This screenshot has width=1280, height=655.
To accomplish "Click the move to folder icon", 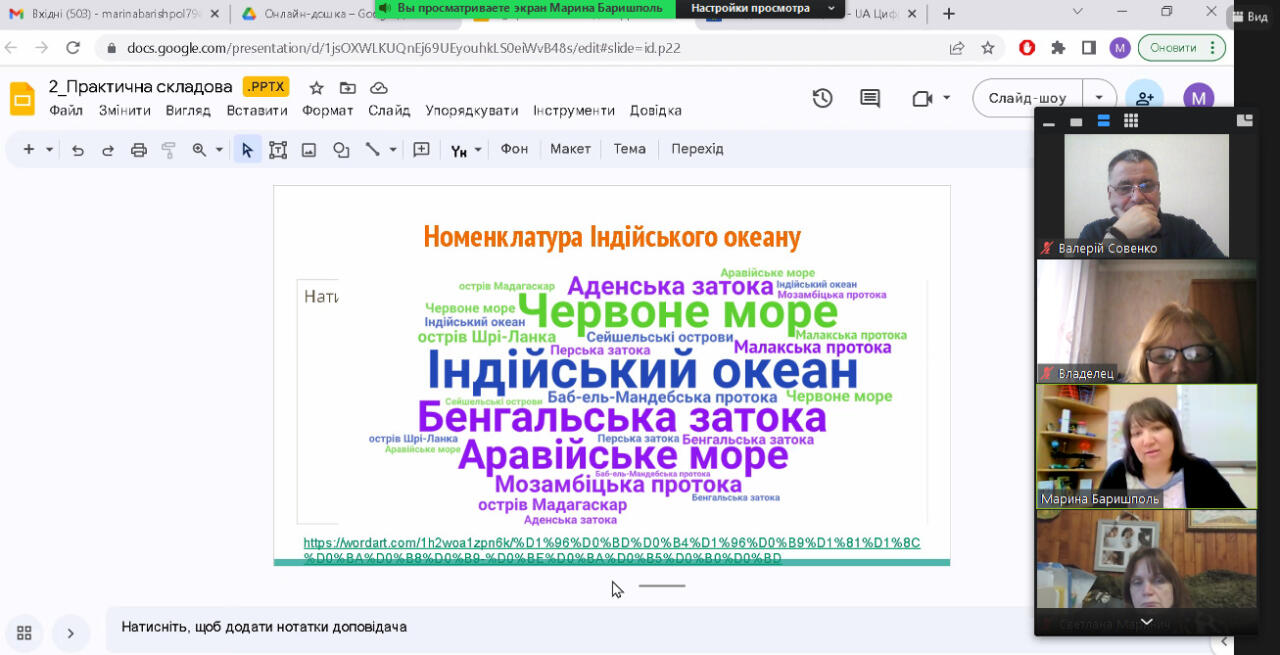I will click(347, 88).
